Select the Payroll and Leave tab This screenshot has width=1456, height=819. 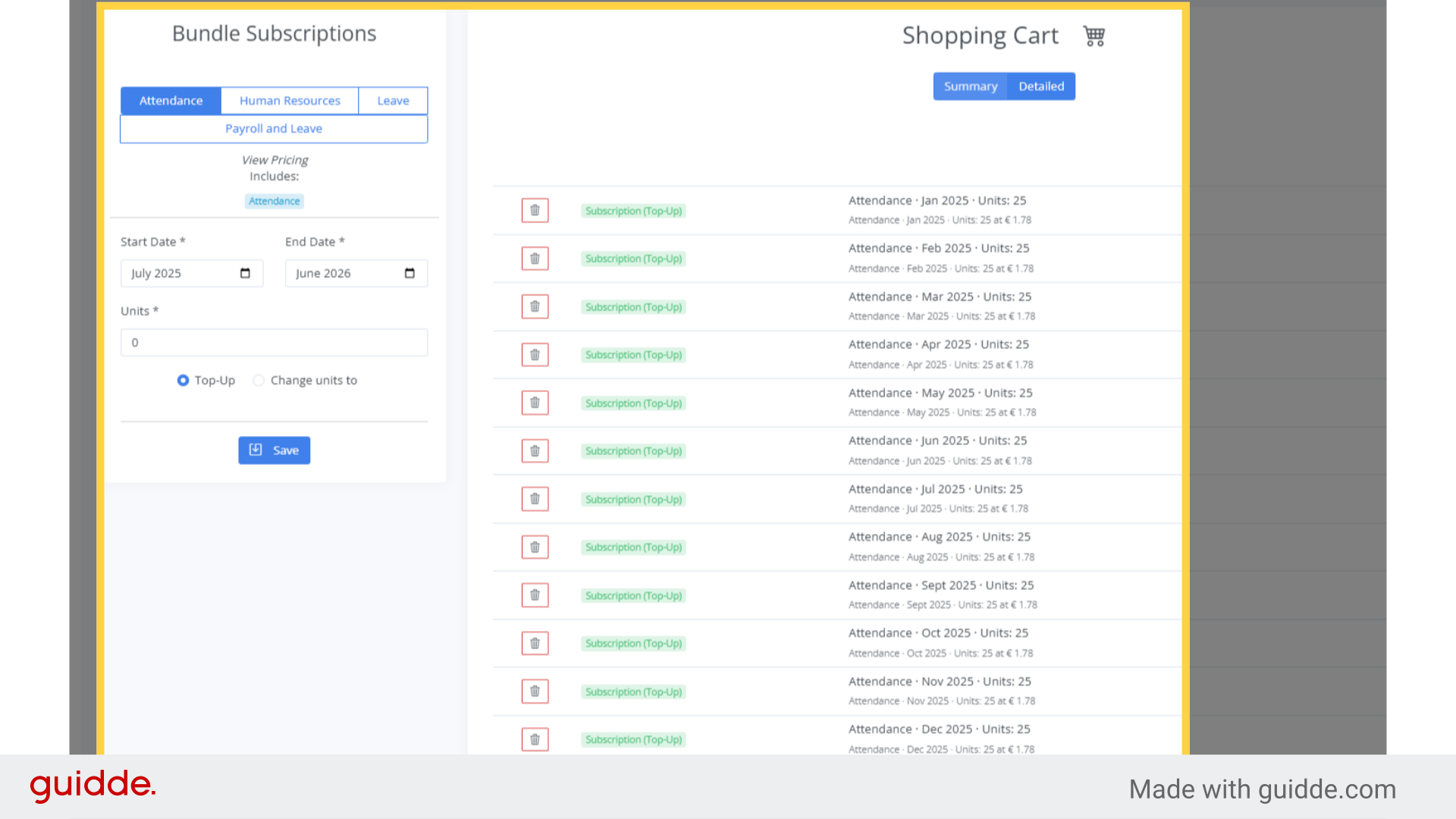[274, 128]
